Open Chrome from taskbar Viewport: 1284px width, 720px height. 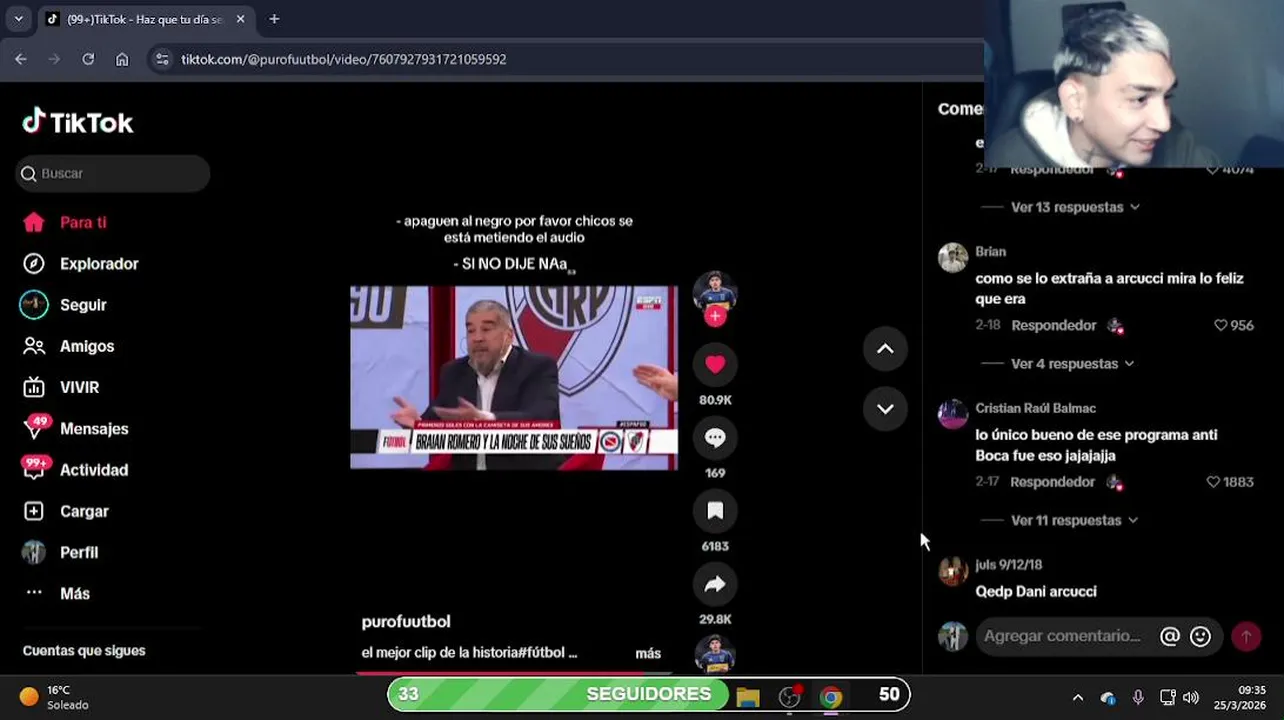tap(831, 697)
